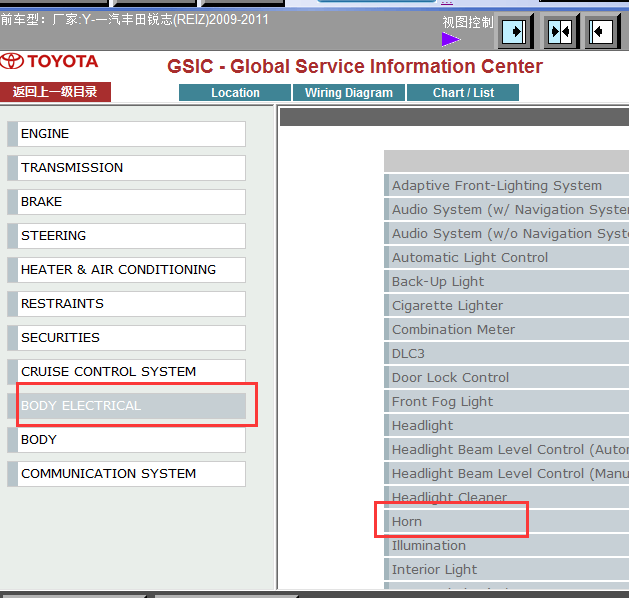The image size is (629, 598).
Task: Open the Interior Light entry
Action: click(507, 570)
